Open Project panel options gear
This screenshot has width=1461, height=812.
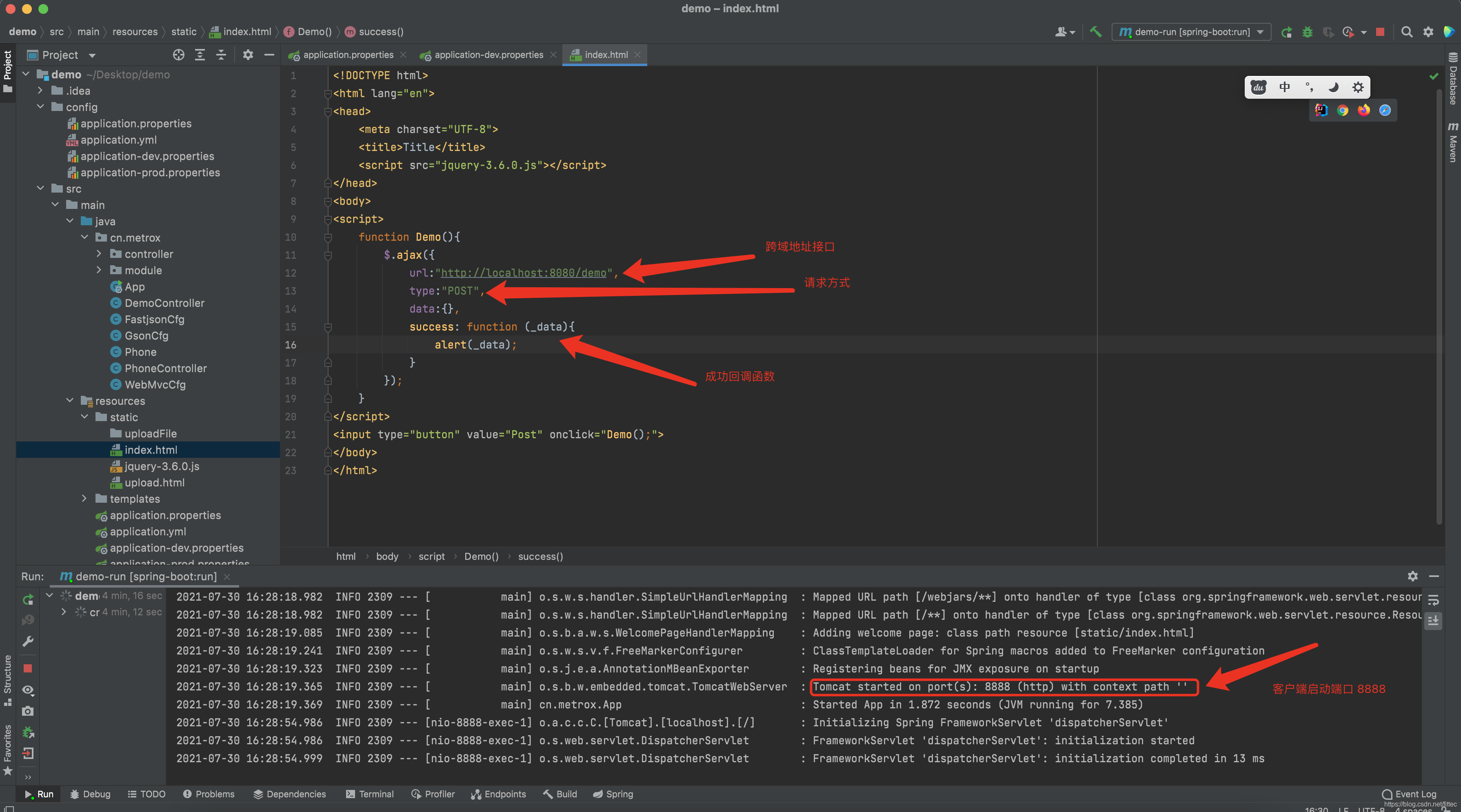248,54
